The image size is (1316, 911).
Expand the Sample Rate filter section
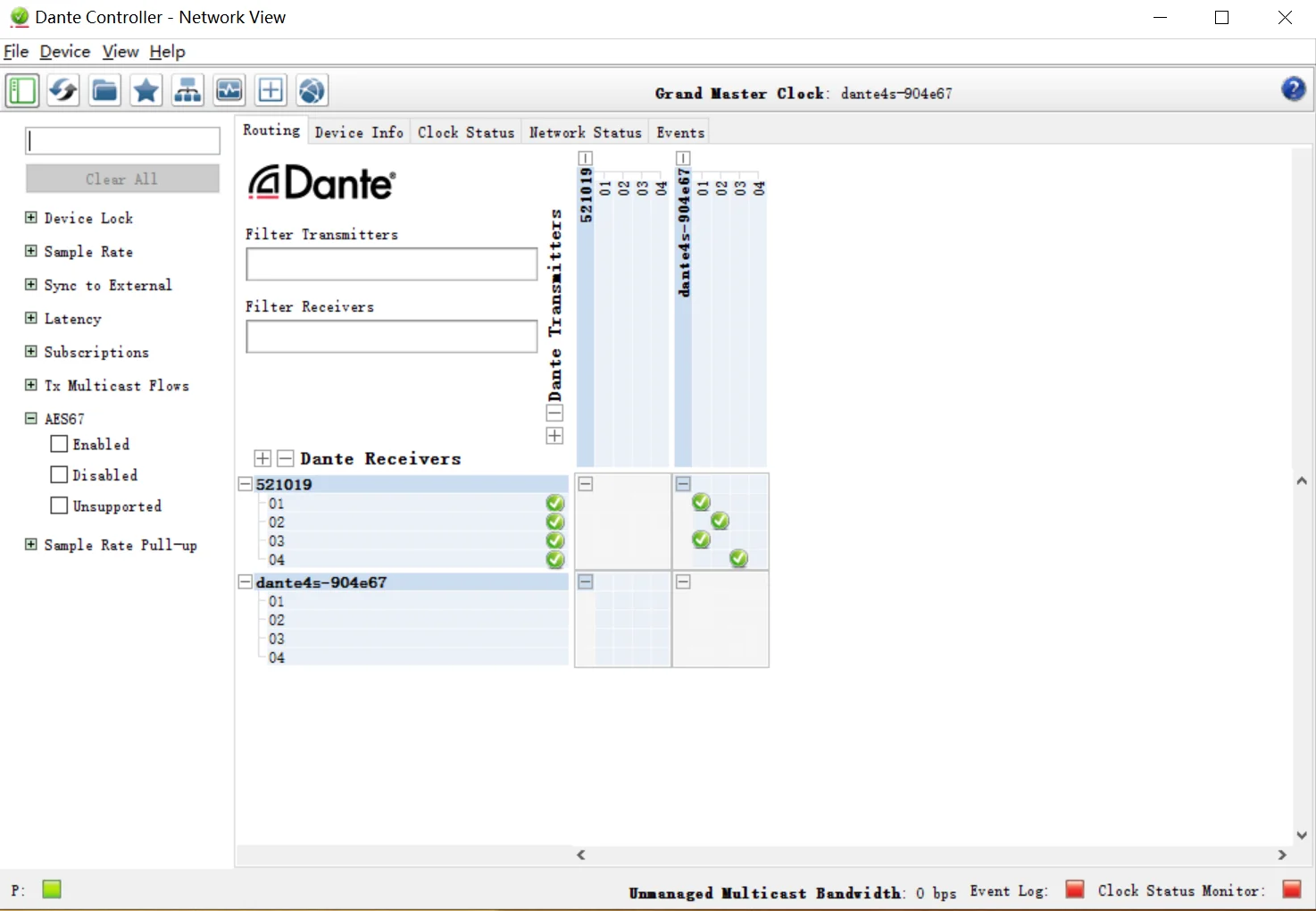30,251
